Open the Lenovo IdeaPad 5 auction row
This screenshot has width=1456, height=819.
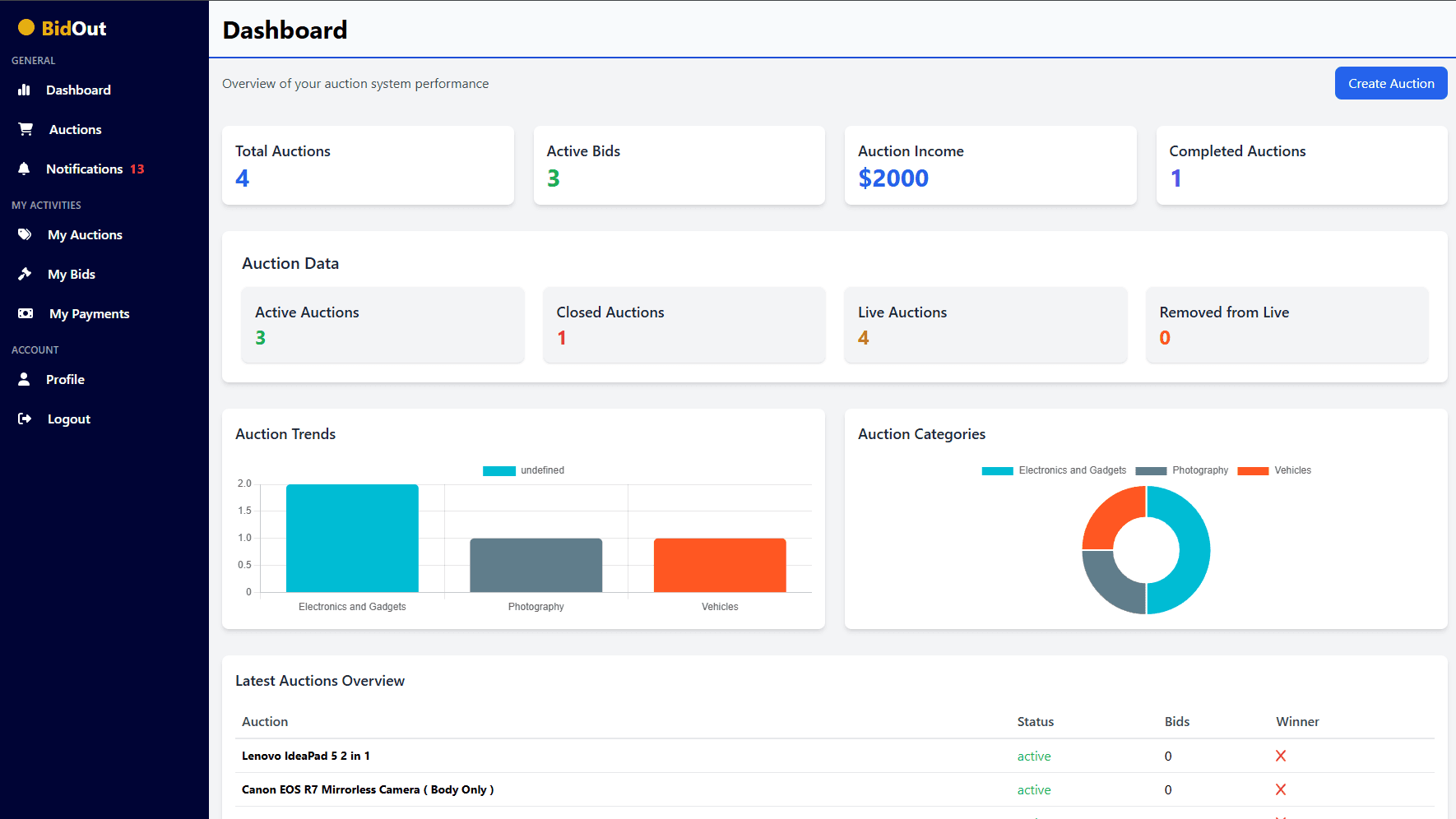pyautogui.click(x=306, y=756)
